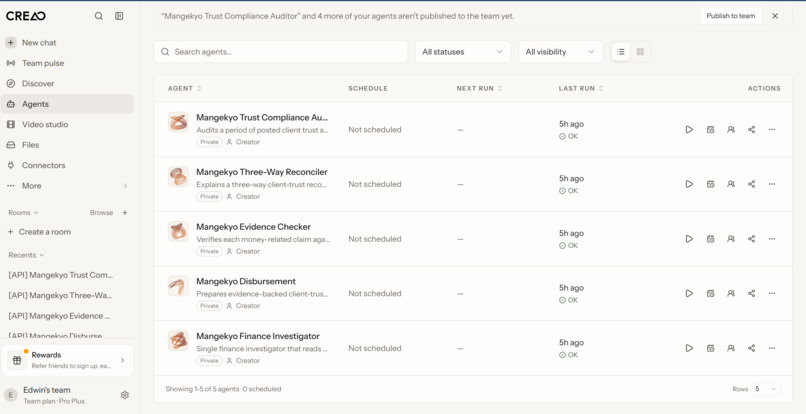
Task: Share the Mangekyo Three-Way Reconciler agent
Action: tap(752, 184)
